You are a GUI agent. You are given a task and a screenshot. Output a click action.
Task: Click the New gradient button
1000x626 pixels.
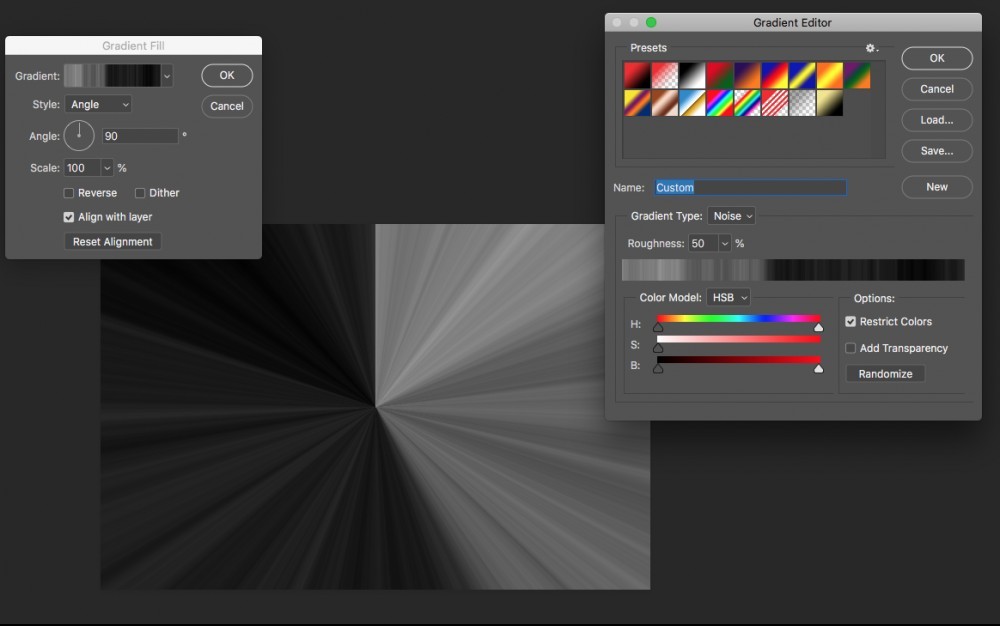(x=937, y=187)
